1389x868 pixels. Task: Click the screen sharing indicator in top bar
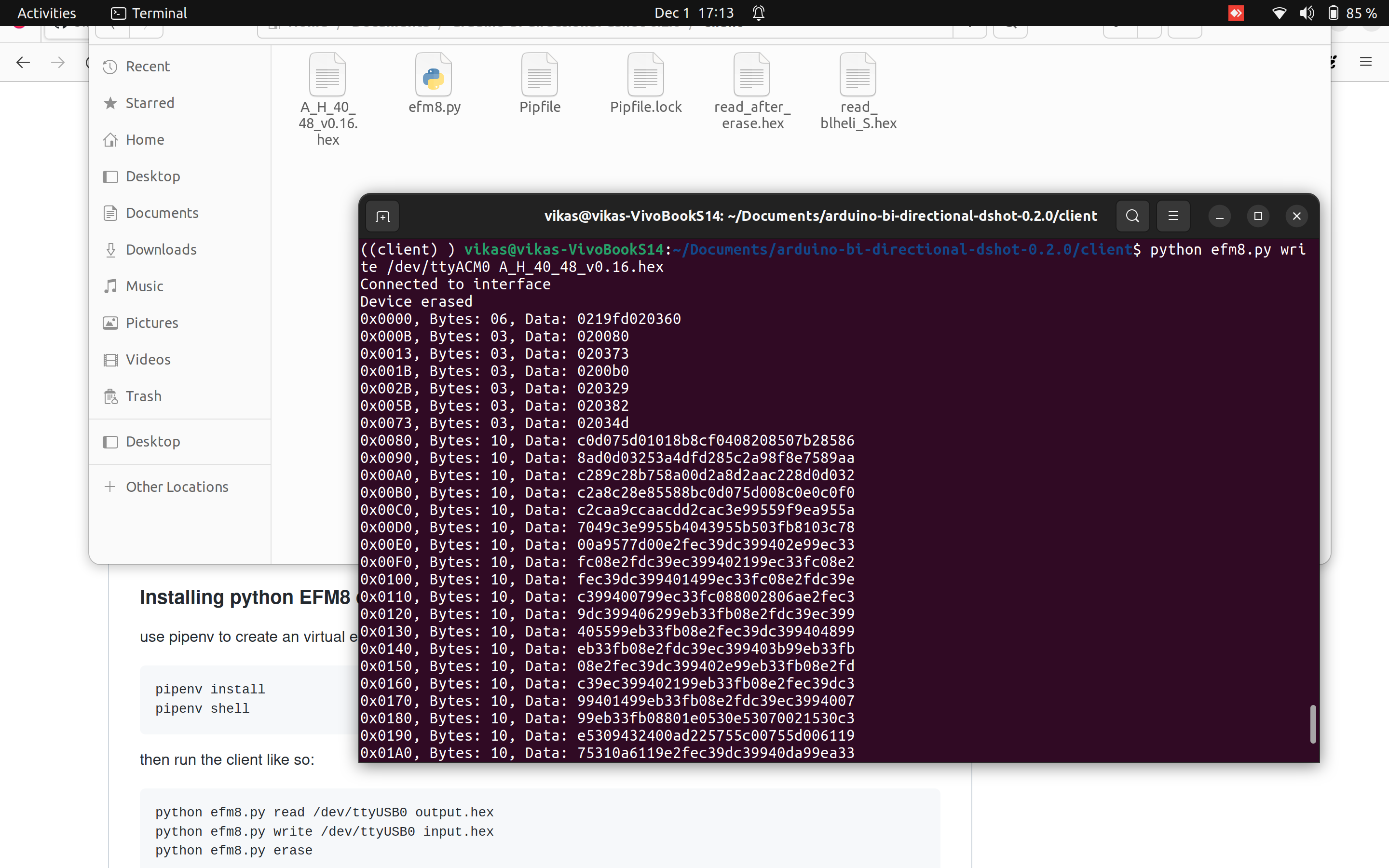tap(1236, 12)
